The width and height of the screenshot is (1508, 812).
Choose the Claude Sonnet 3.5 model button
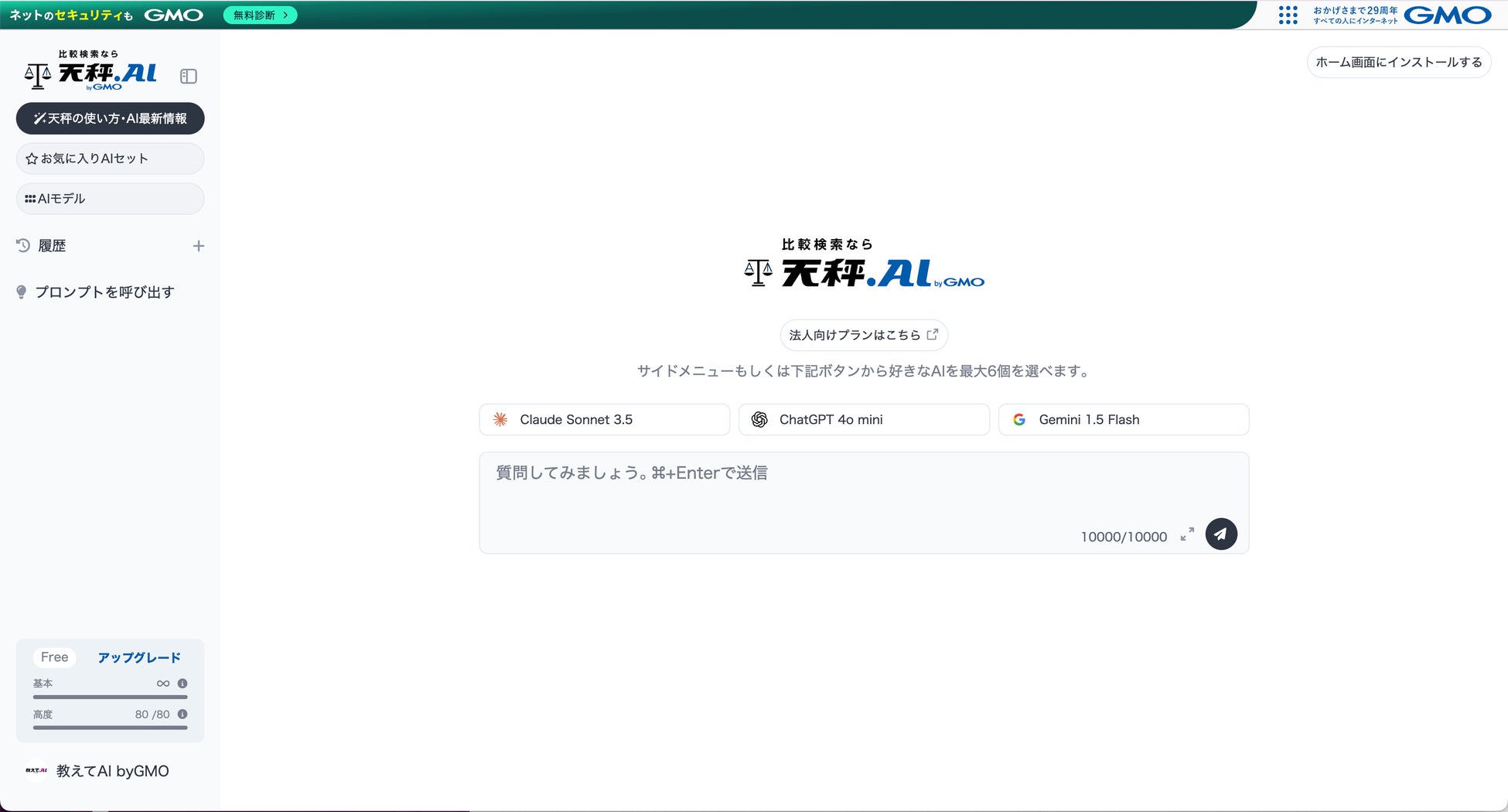pyautogui.click(x=605, y=419)
